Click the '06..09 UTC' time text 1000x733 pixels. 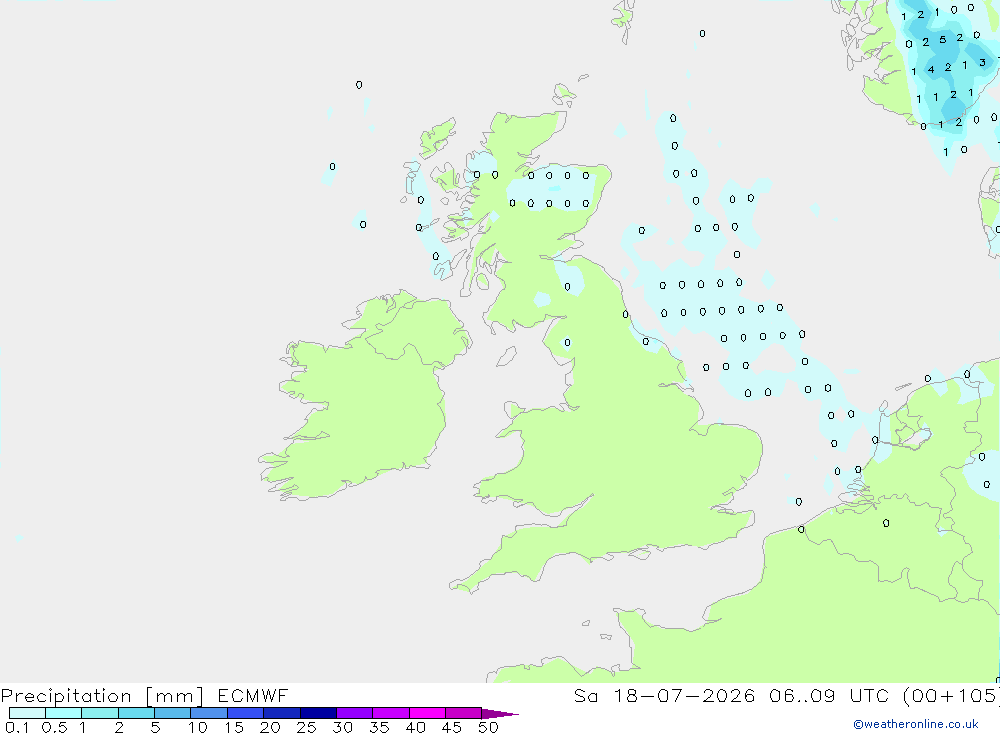(x=829, y=696)
